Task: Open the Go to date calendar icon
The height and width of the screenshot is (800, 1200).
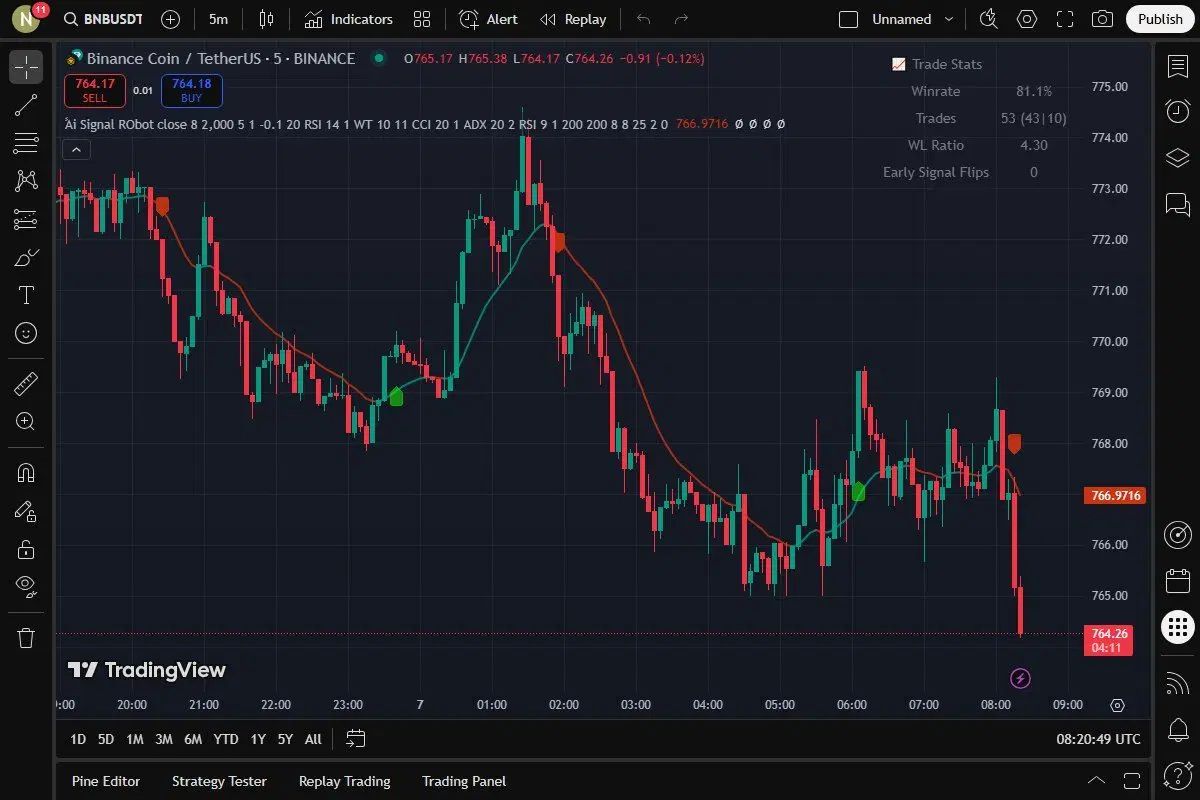Action: coord(356,739)
